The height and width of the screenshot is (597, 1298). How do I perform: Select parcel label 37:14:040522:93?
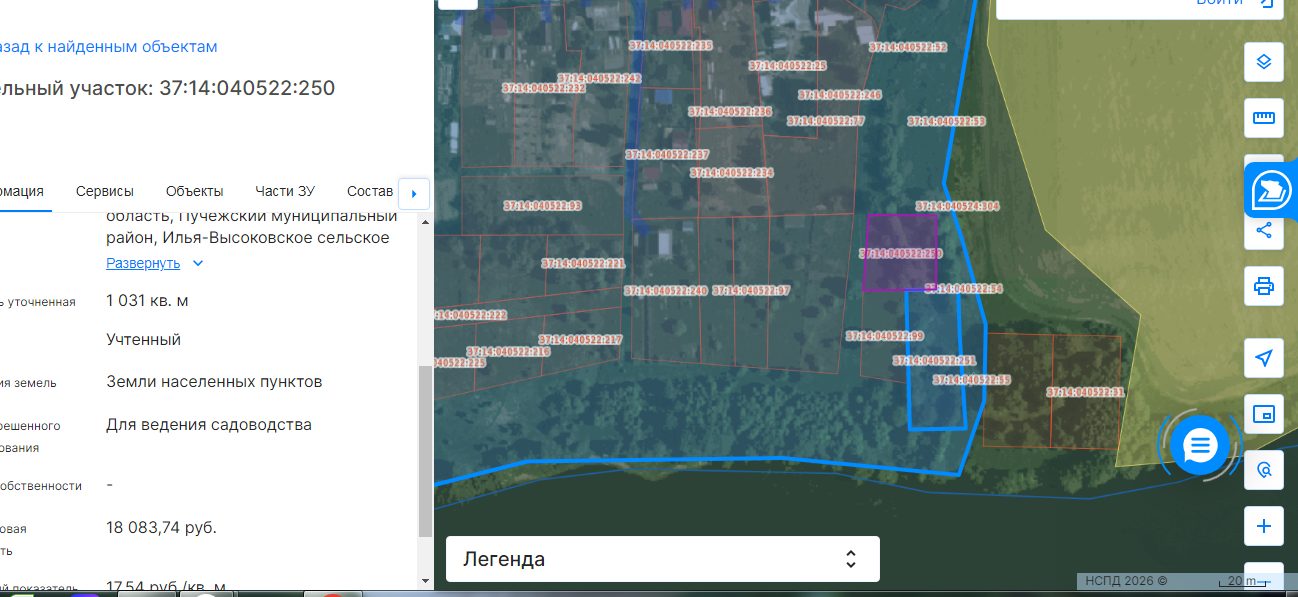pos(542,206)
